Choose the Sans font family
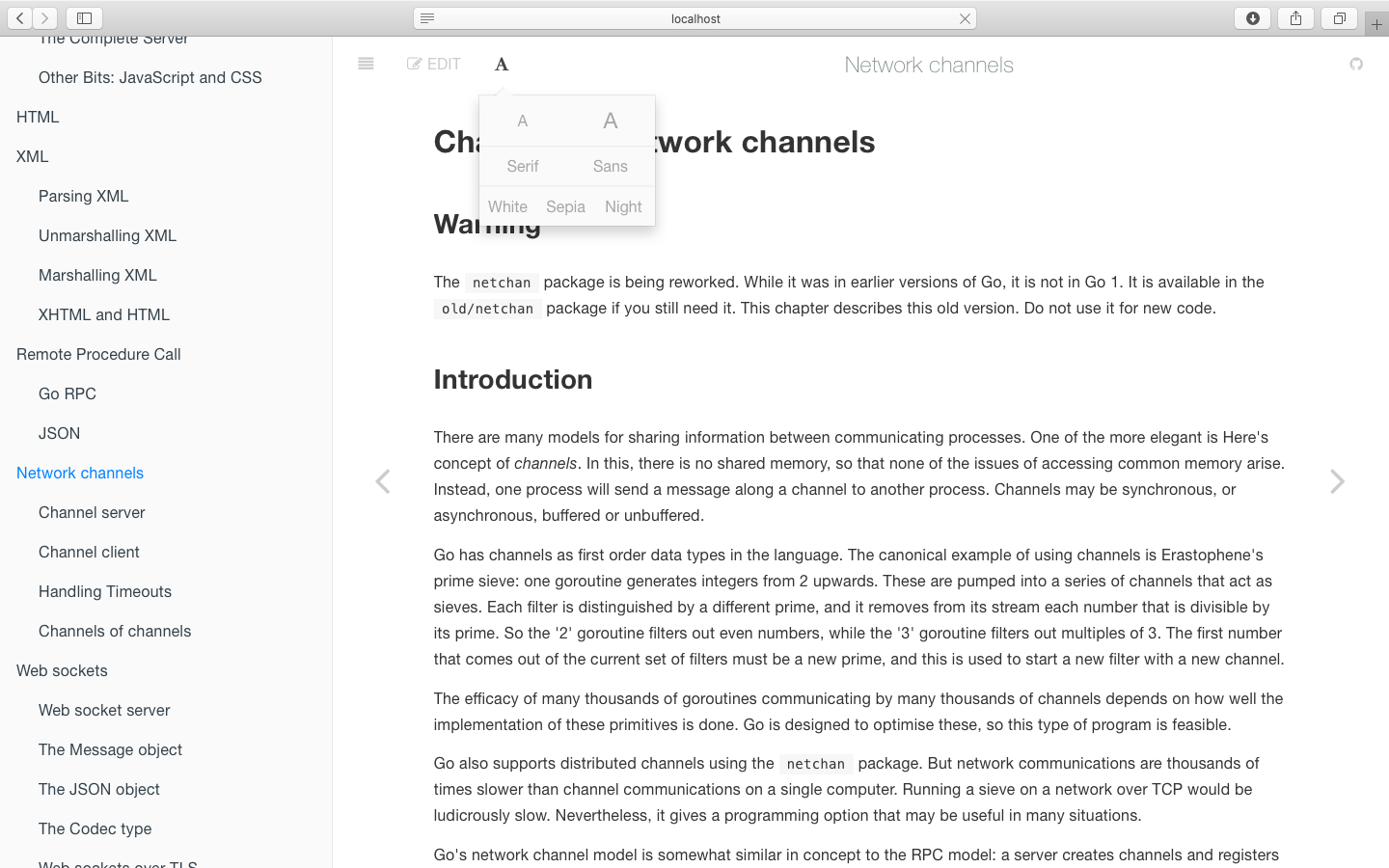The height and width of the screenshot is (868, 1389). tap(611, 166)
